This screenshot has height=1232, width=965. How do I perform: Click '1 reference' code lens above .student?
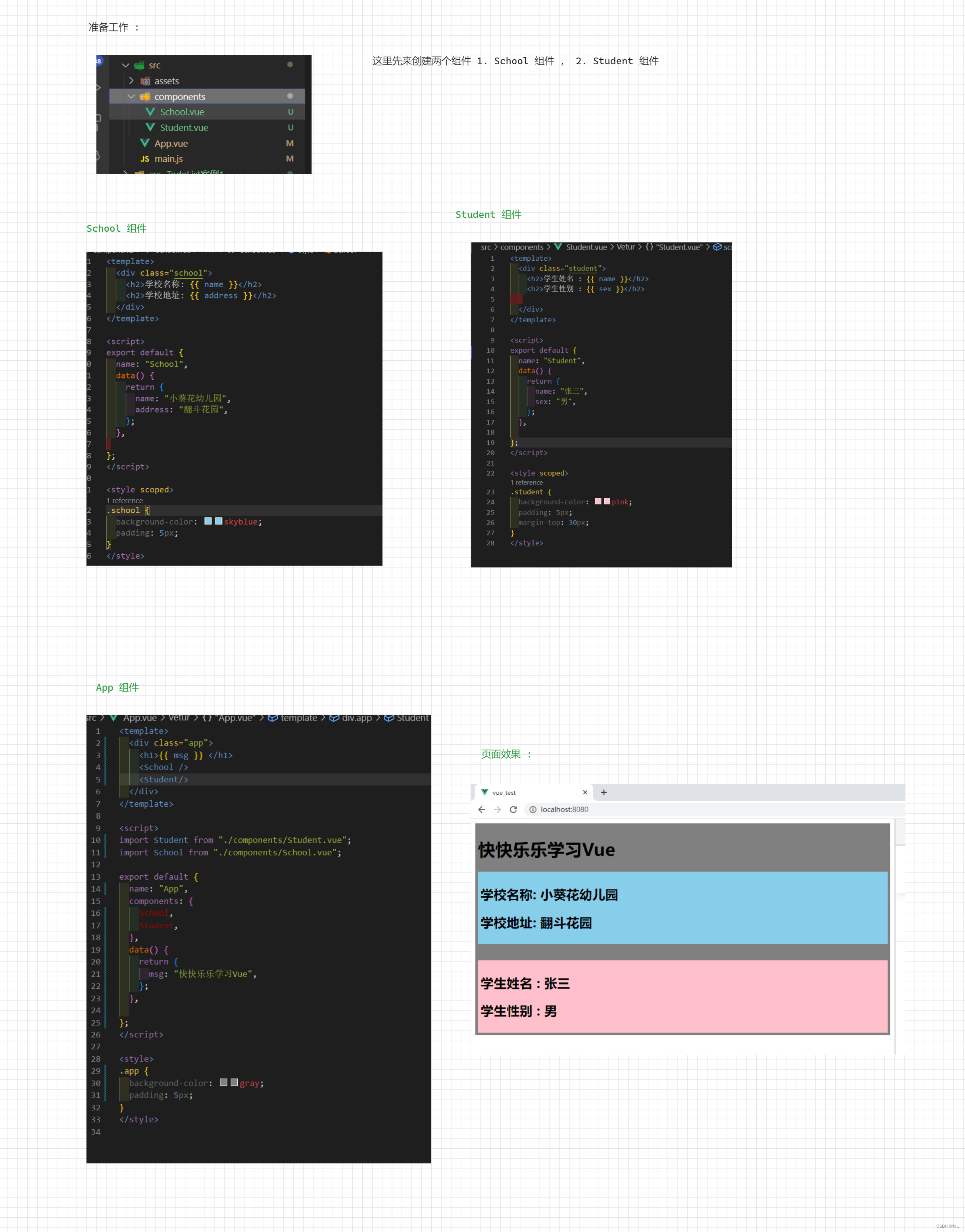pos(526,482)
